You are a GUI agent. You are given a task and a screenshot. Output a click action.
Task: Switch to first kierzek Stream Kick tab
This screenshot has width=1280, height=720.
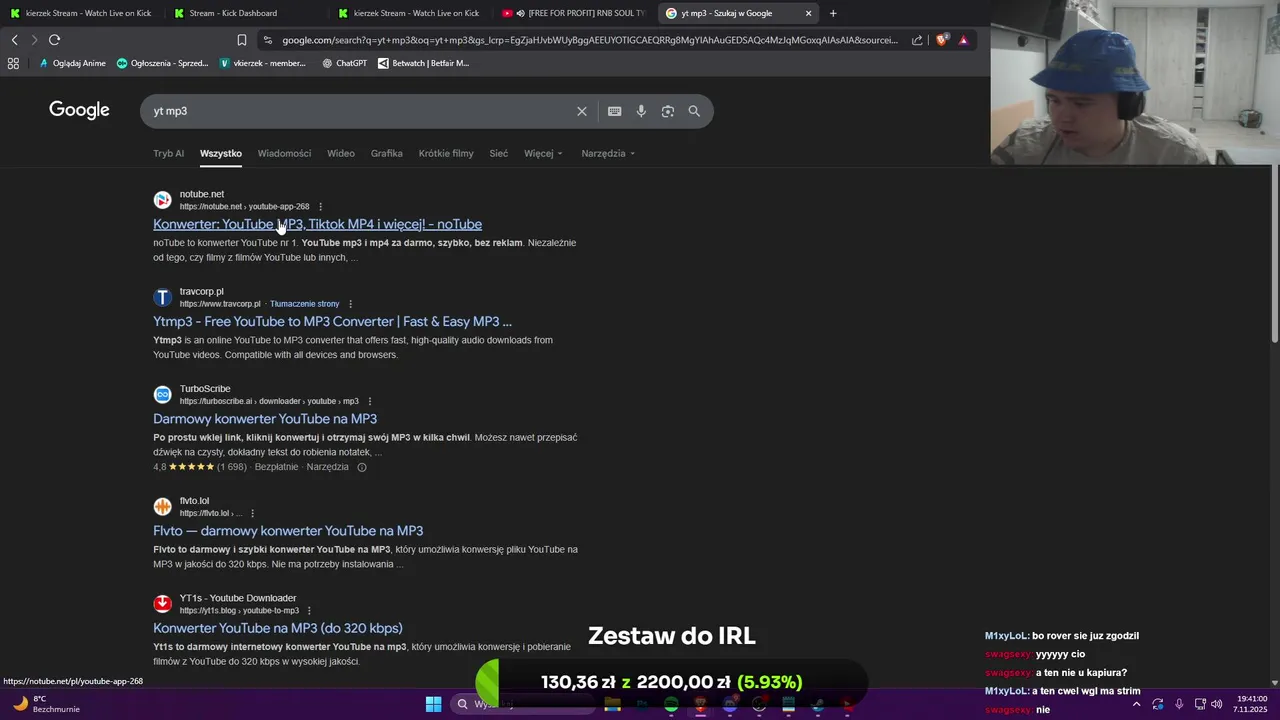click(x=81, y=13)
